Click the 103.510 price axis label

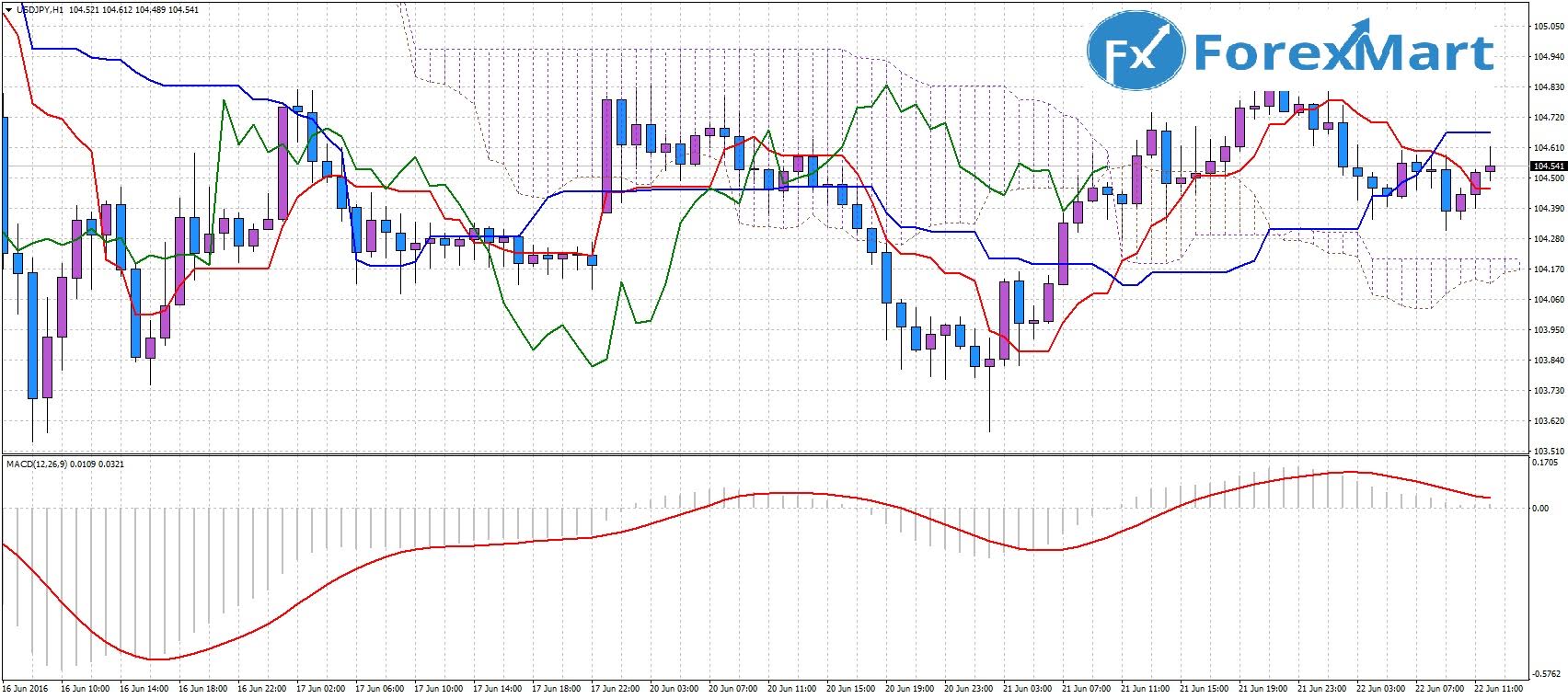point(1550,452)
